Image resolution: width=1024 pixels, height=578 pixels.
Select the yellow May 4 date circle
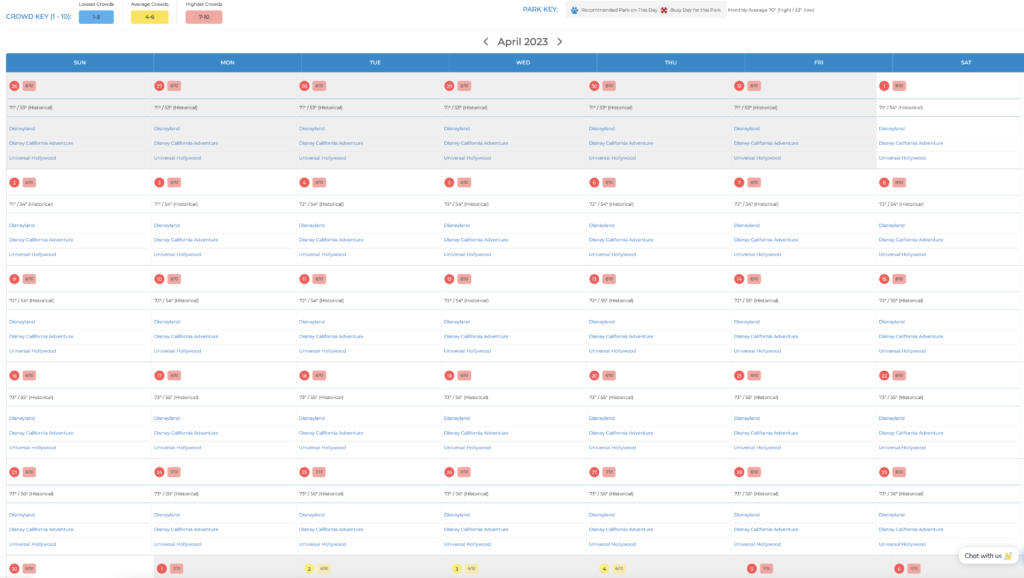(605, 569)
